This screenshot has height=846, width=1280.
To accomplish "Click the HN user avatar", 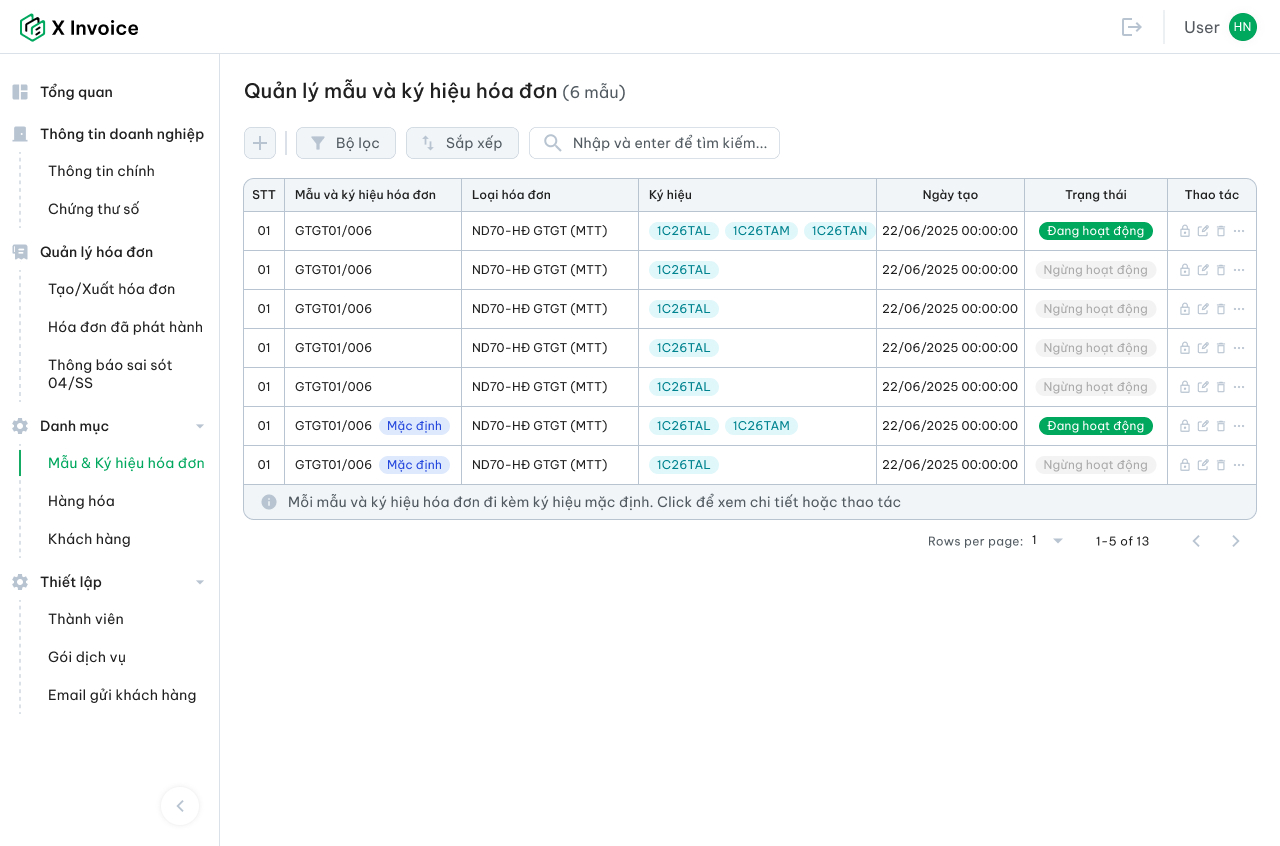I will [x=1242, y=27].
